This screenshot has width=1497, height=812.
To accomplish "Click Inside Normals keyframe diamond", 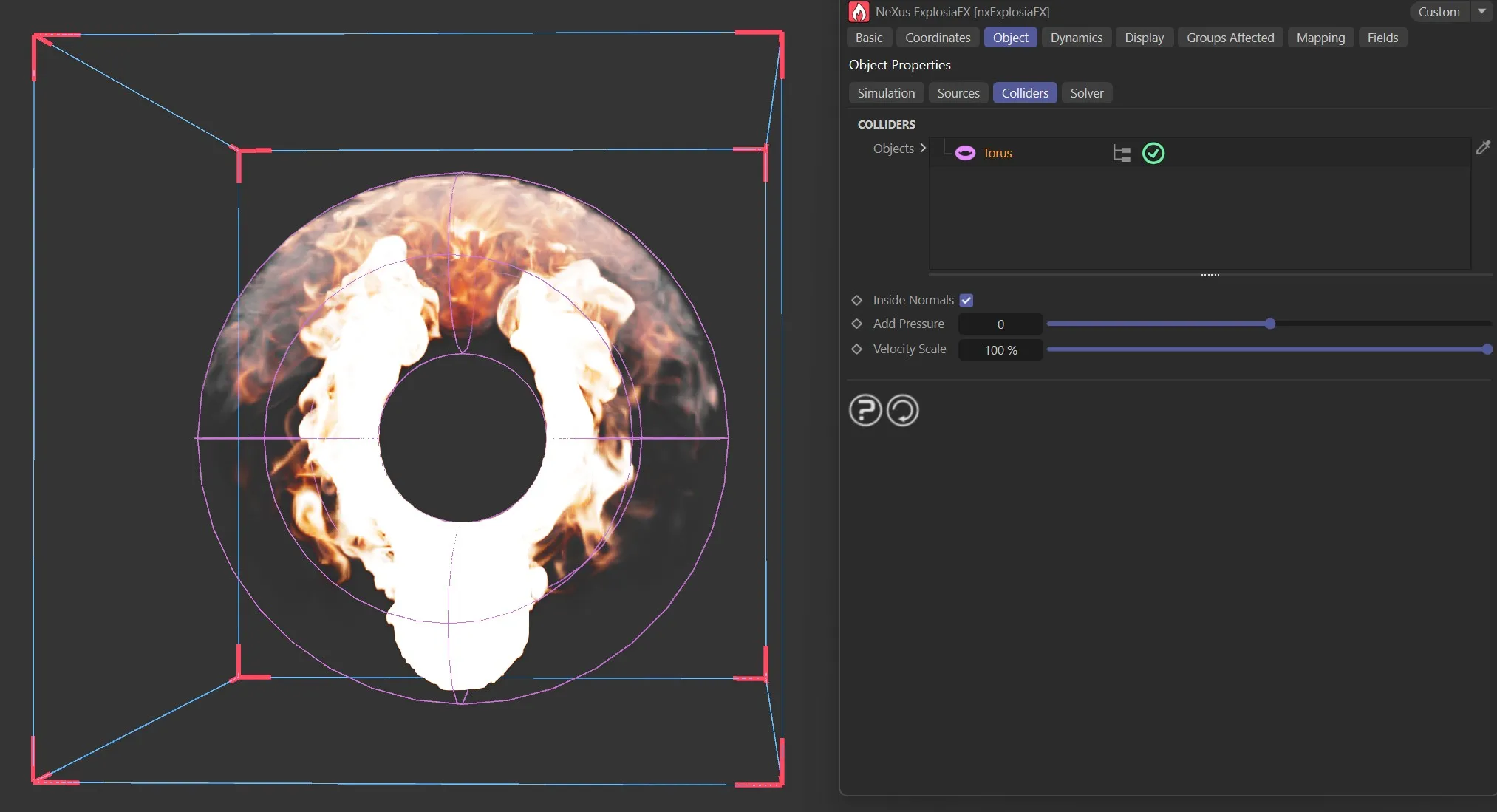I will click(857, 300).
